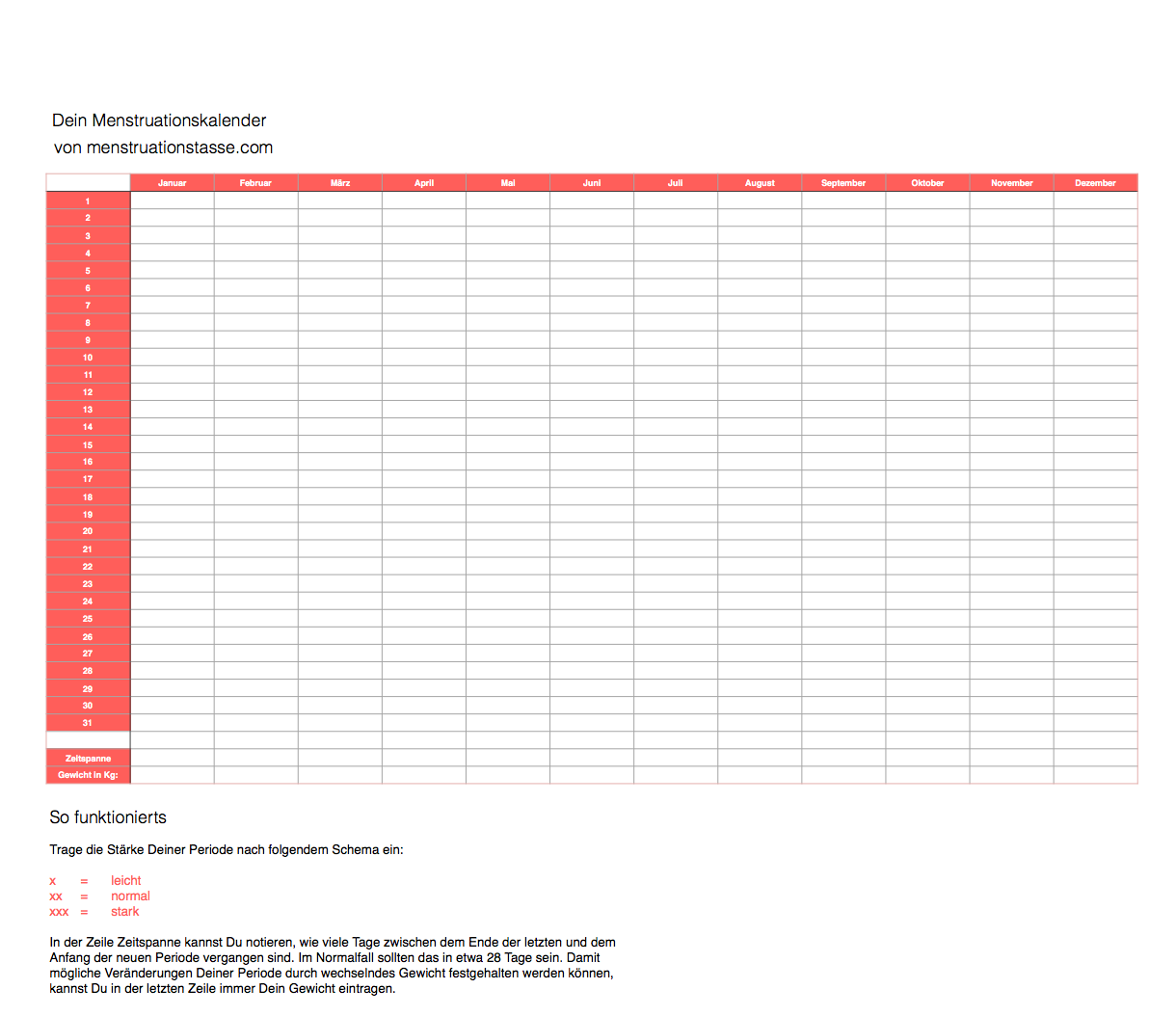Click the Dezember month header
Image resolution: width=1176 pixels, height=1016 pixels.
point(1095,183)
